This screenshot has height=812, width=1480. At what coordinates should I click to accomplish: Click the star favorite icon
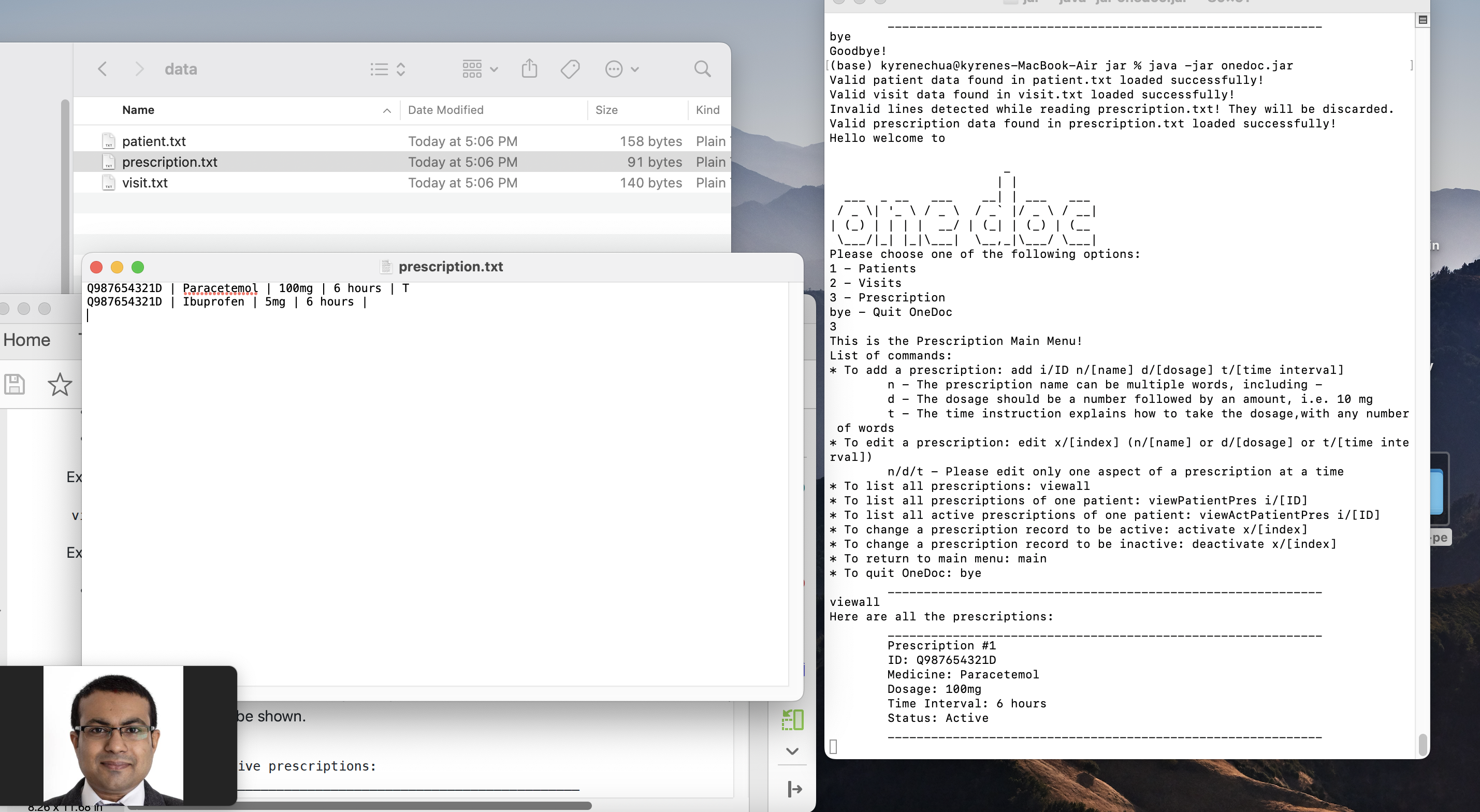[x=60, y=384]
